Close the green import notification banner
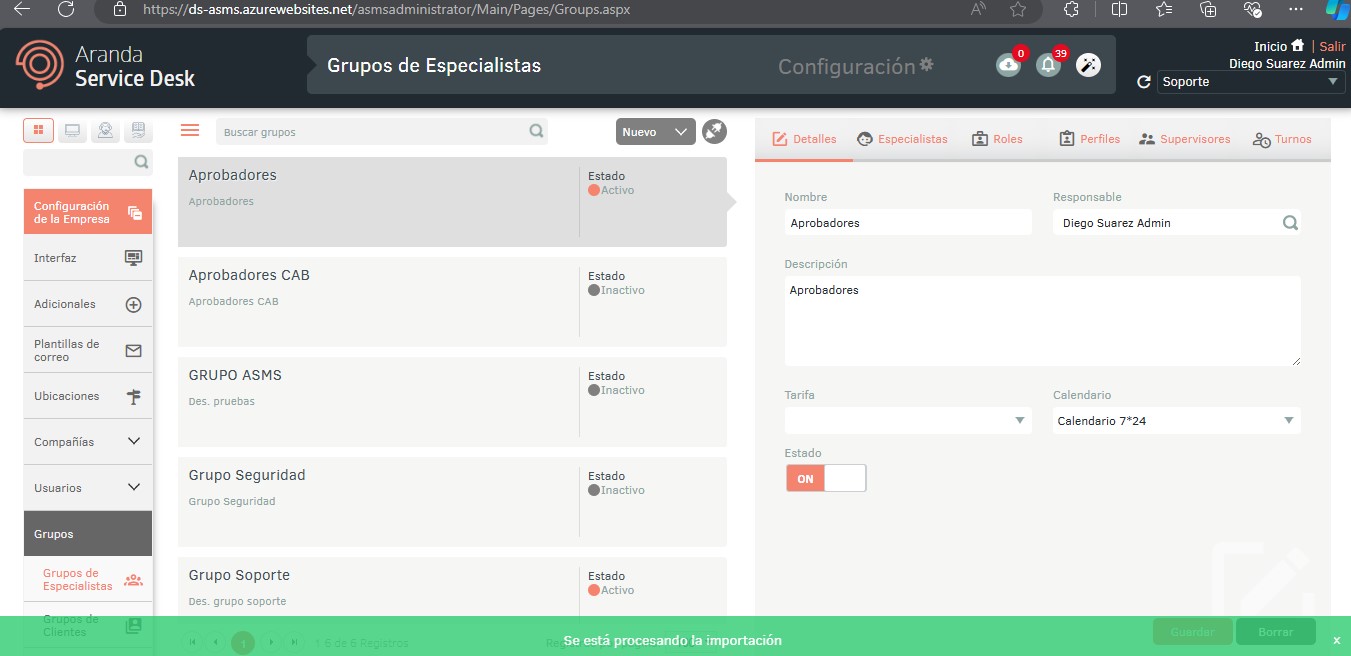Viewport: 1351px width, 656px height. coord(1336,640)
